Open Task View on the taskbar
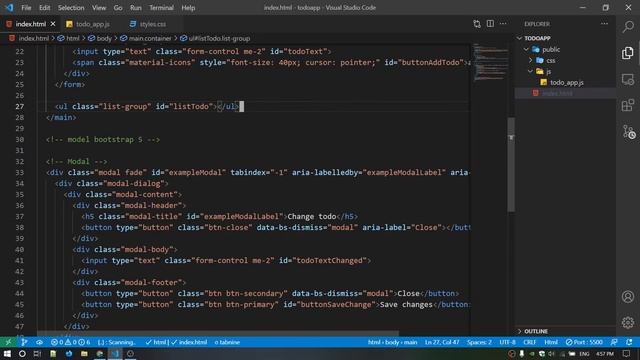The image size is (640, 360). (x=37, y=354)
